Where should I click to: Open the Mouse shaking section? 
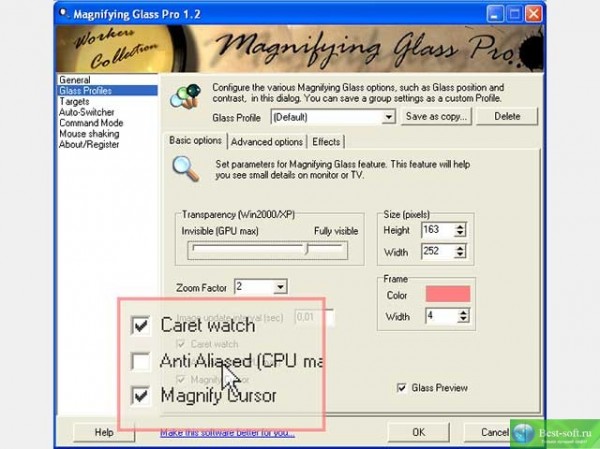point(89,134)
